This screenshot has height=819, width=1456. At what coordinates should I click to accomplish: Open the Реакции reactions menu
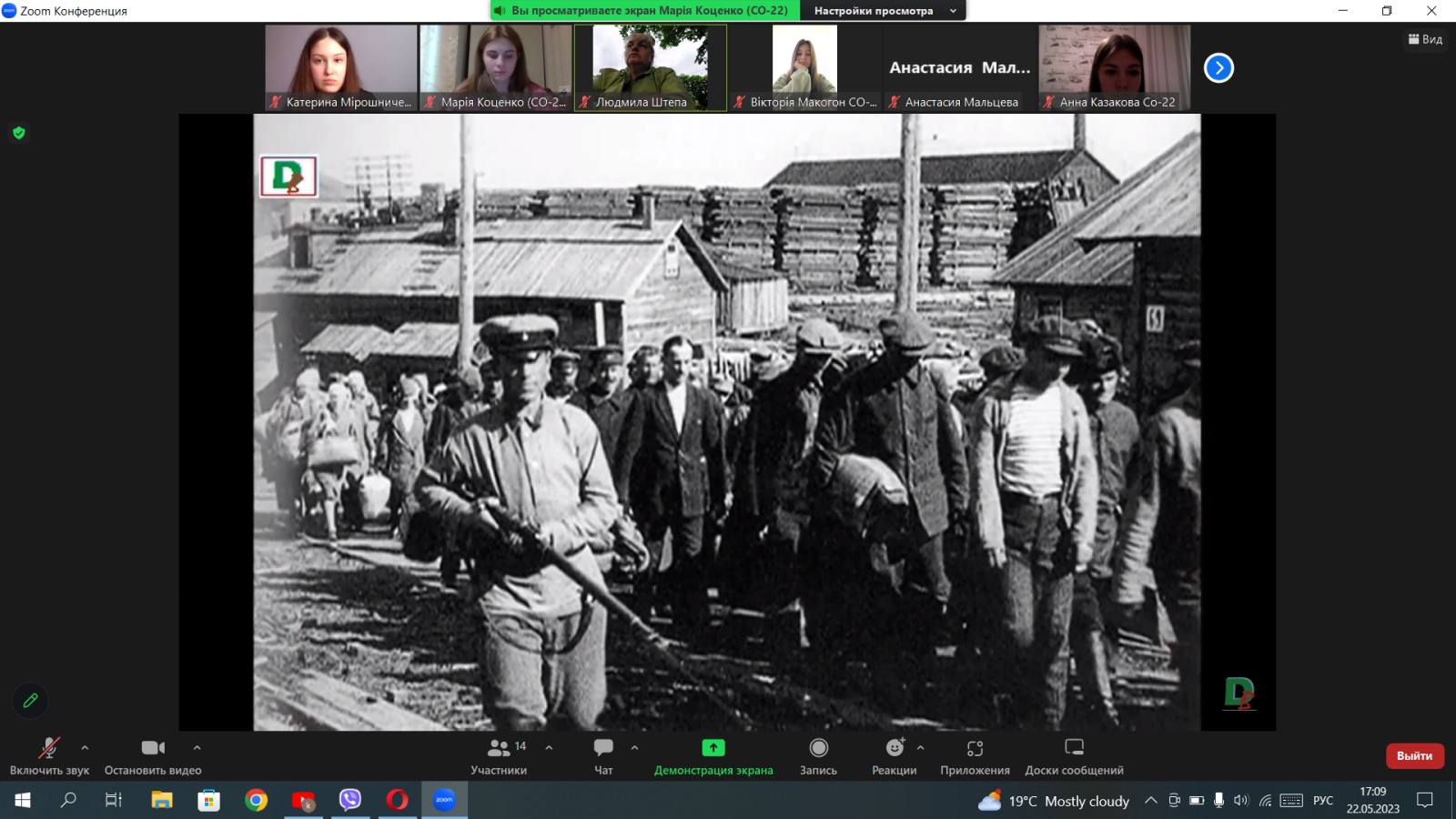895,755
